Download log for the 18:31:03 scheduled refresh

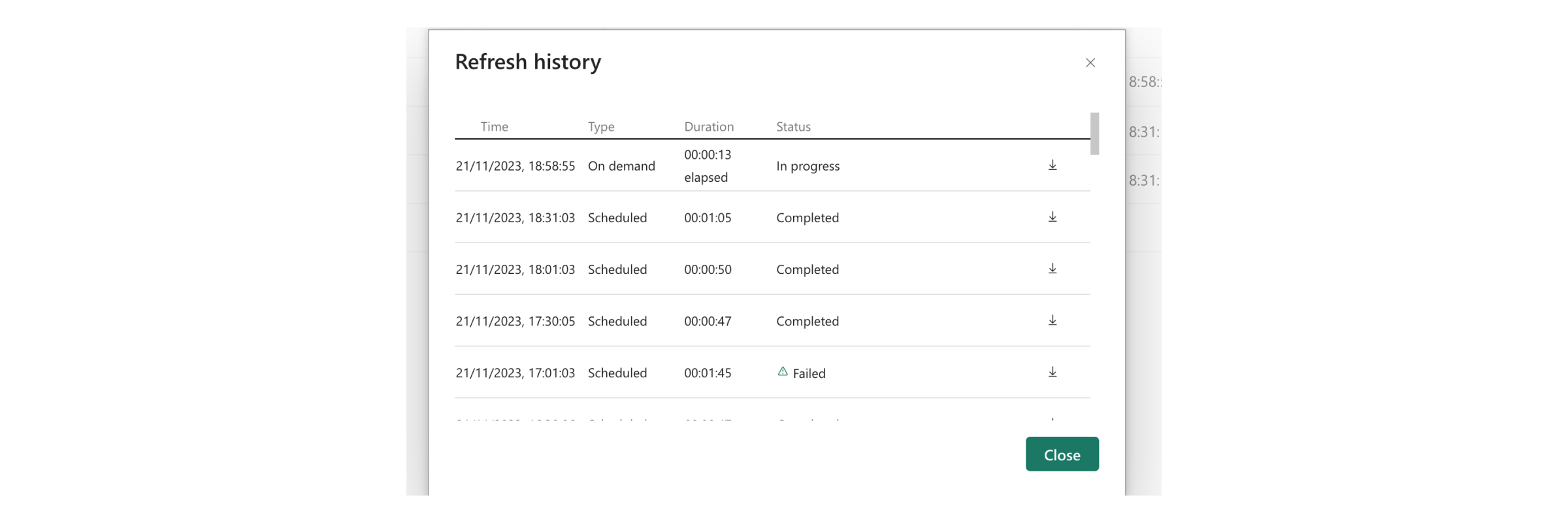(1053, 217)
